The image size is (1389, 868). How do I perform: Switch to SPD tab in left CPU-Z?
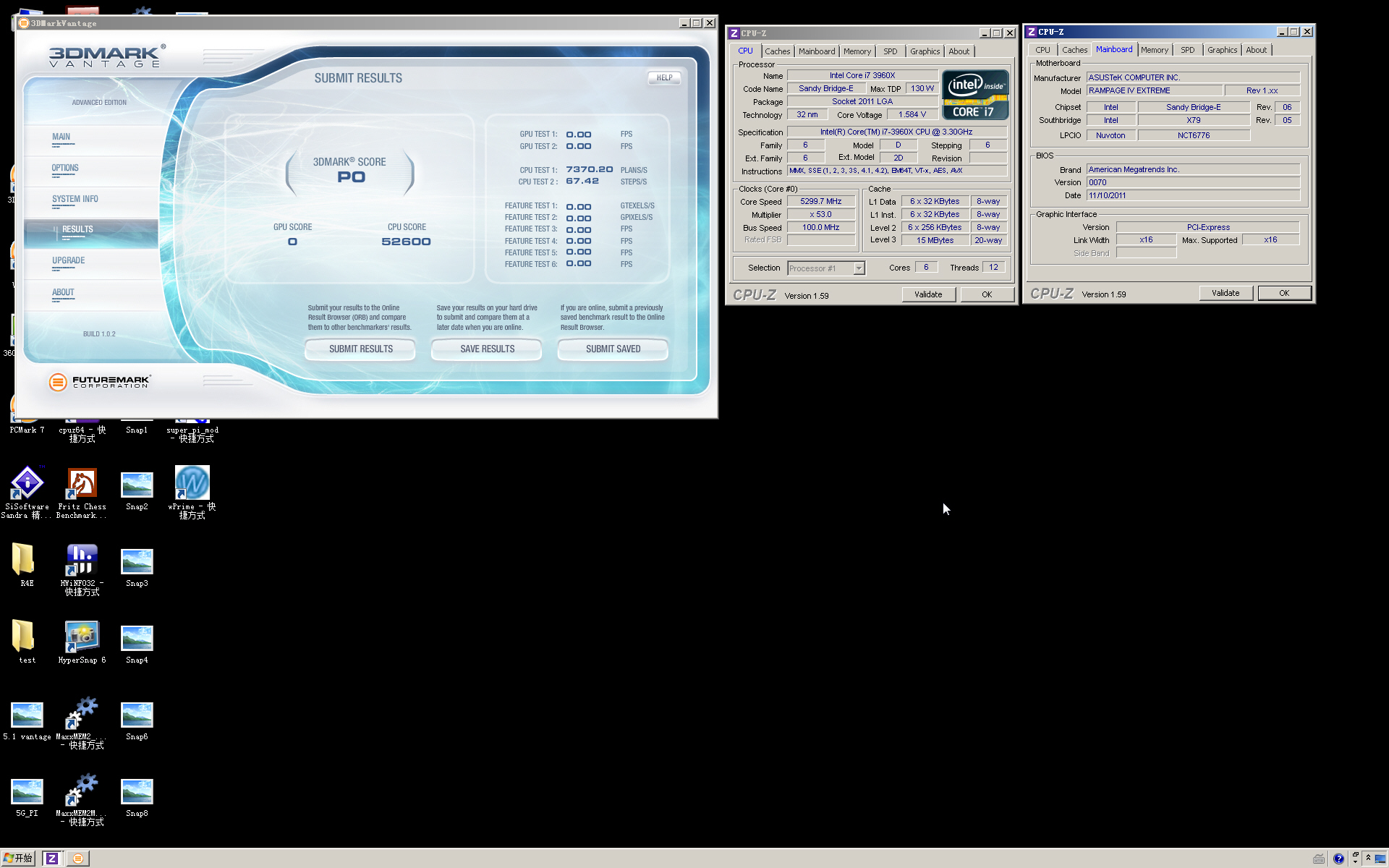coord(891,51)
